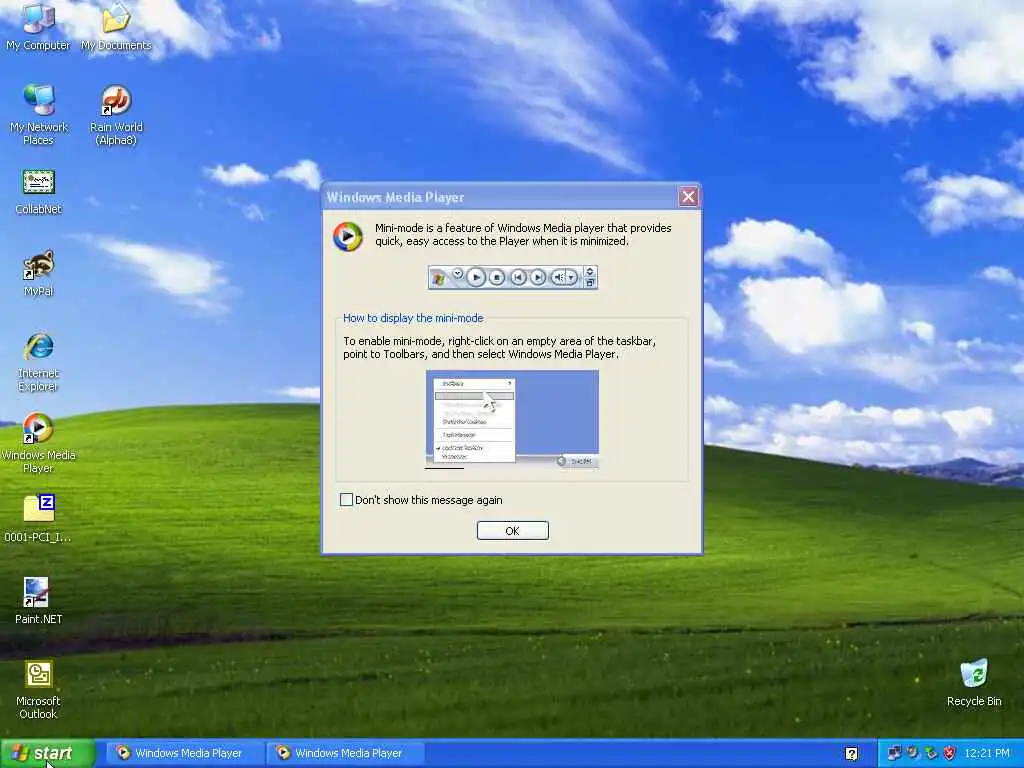Click the question mark help icon in taskbar
The height and width of the screenshot is (768, 1024).
[851, 754]
